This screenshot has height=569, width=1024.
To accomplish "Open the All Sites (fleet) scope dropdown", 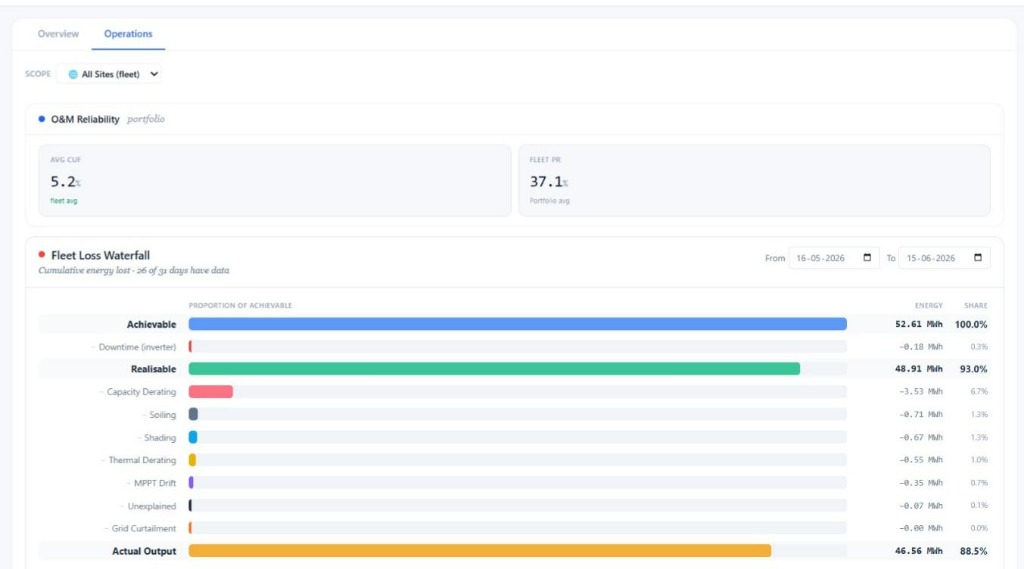I will click(x=109, y=74).
